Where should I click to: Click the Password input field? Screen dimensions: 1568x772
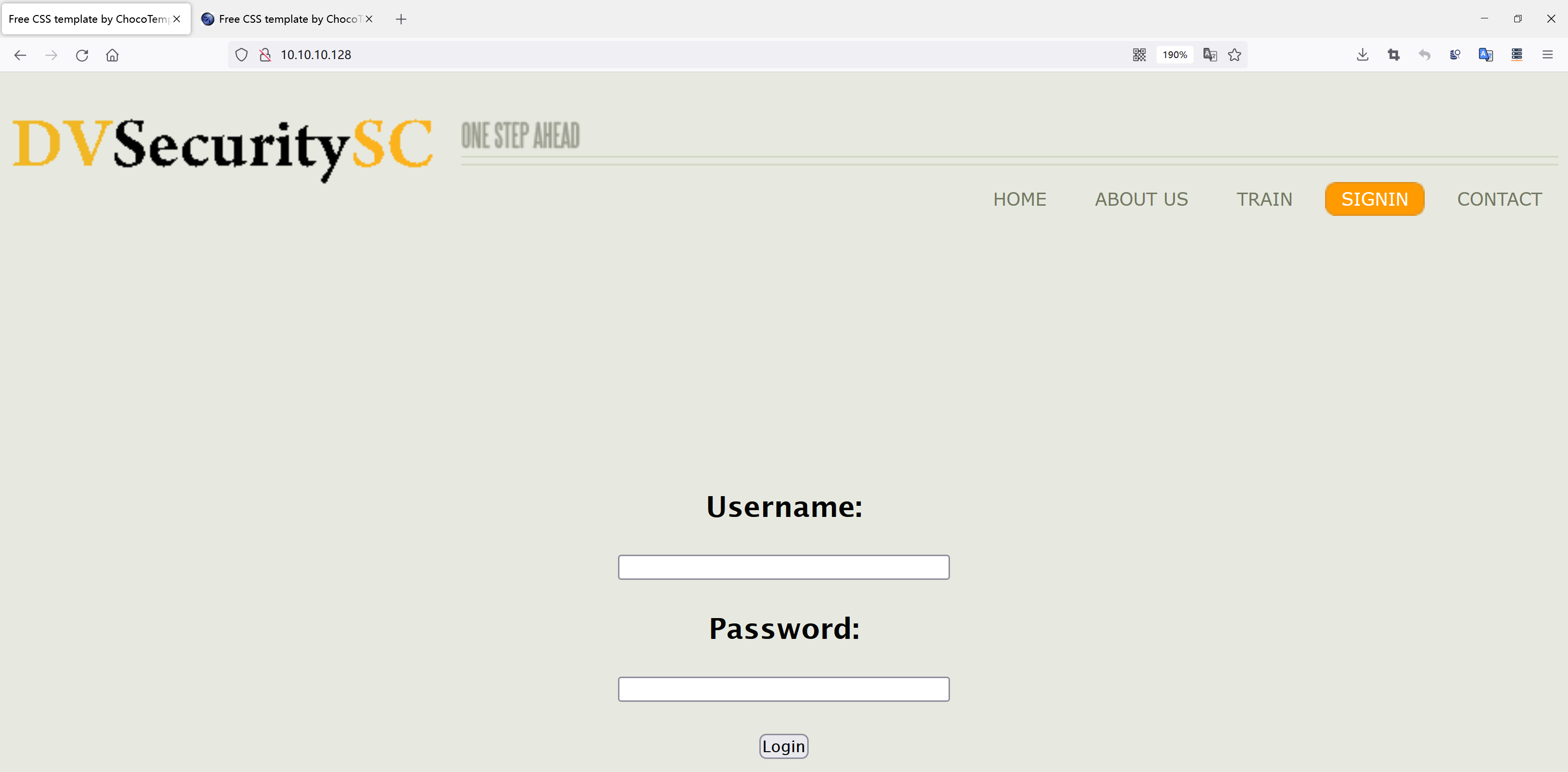783,689
